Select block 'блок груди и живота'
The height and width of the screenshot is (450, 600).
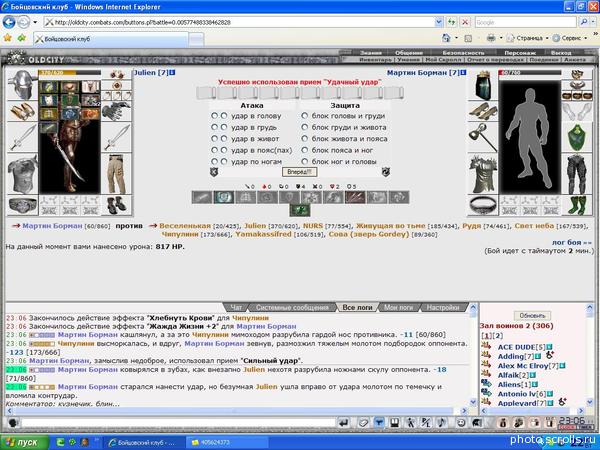305,127
